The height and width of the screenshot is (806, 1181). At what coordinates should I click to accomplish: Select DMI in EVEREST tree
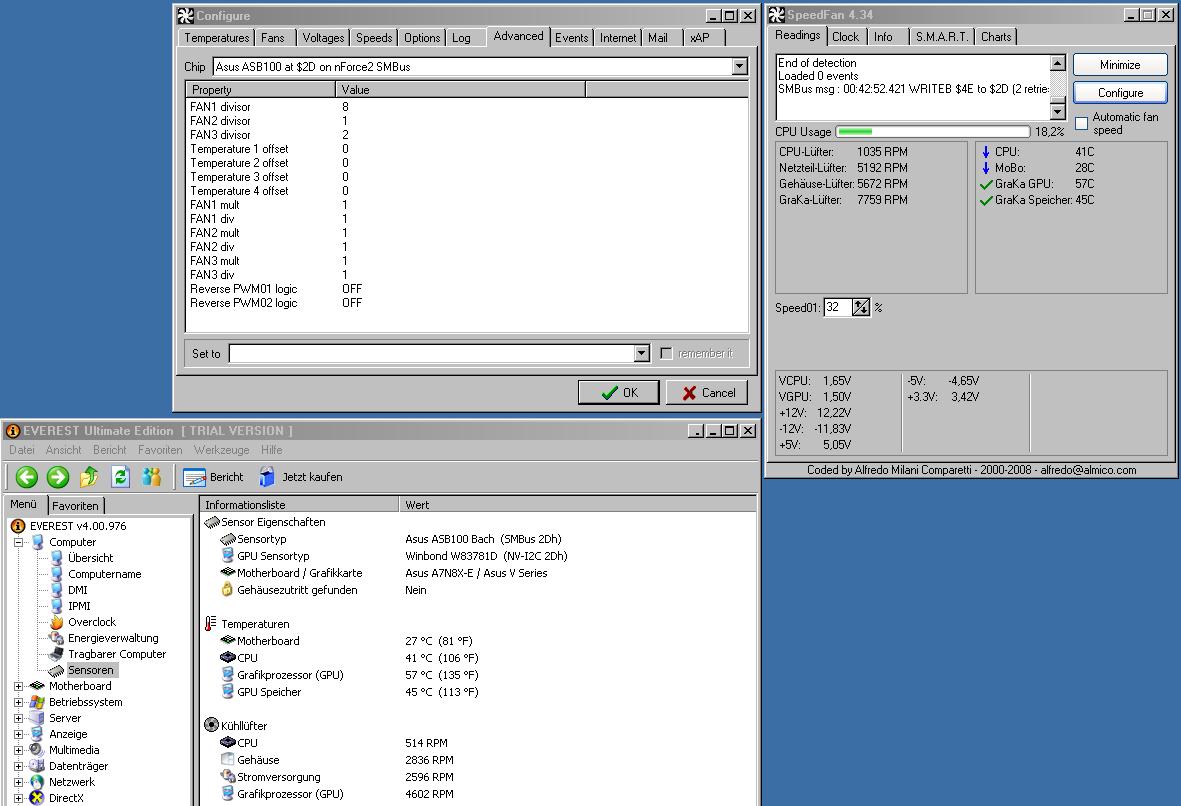[78, 590]
